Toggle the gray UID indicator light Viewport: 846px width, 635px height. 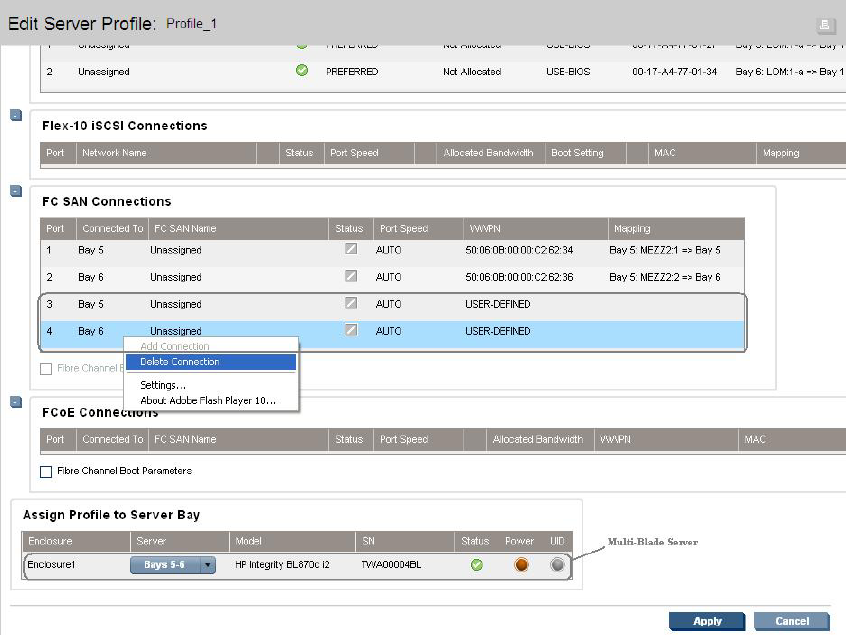click(x=557, y=565)
